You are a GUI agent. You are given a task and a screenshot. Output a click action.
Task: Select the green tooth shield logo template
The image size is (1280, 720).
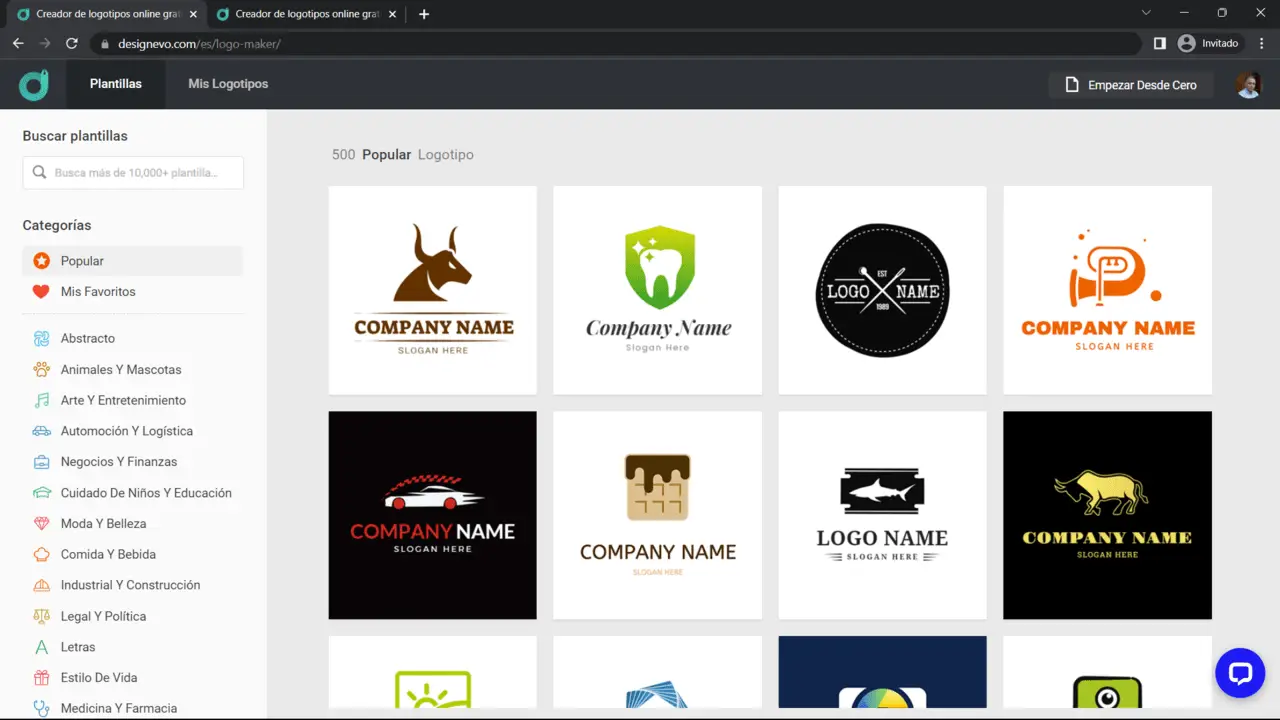[x=658, y=290]
